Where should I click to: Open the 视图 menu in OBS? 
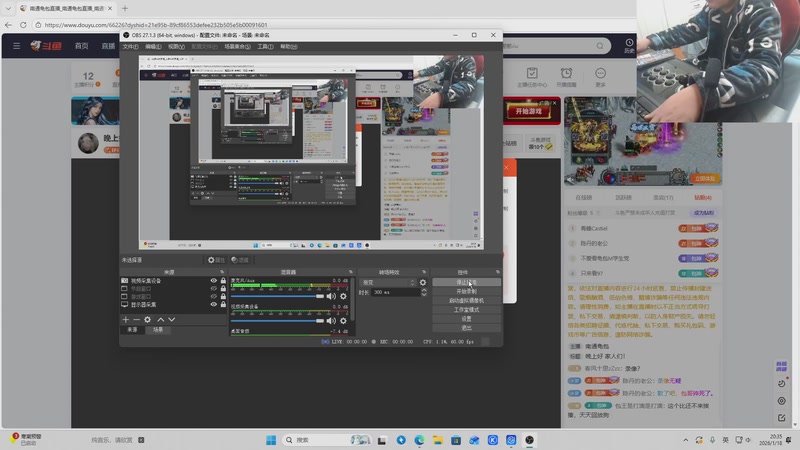pyautogui.click(x=177, y=46)
